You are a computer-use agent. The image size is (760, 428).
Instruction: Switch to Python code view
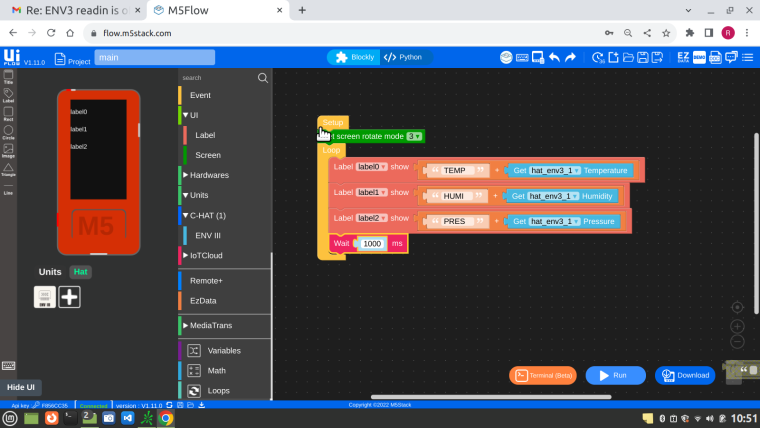point(403,57)
